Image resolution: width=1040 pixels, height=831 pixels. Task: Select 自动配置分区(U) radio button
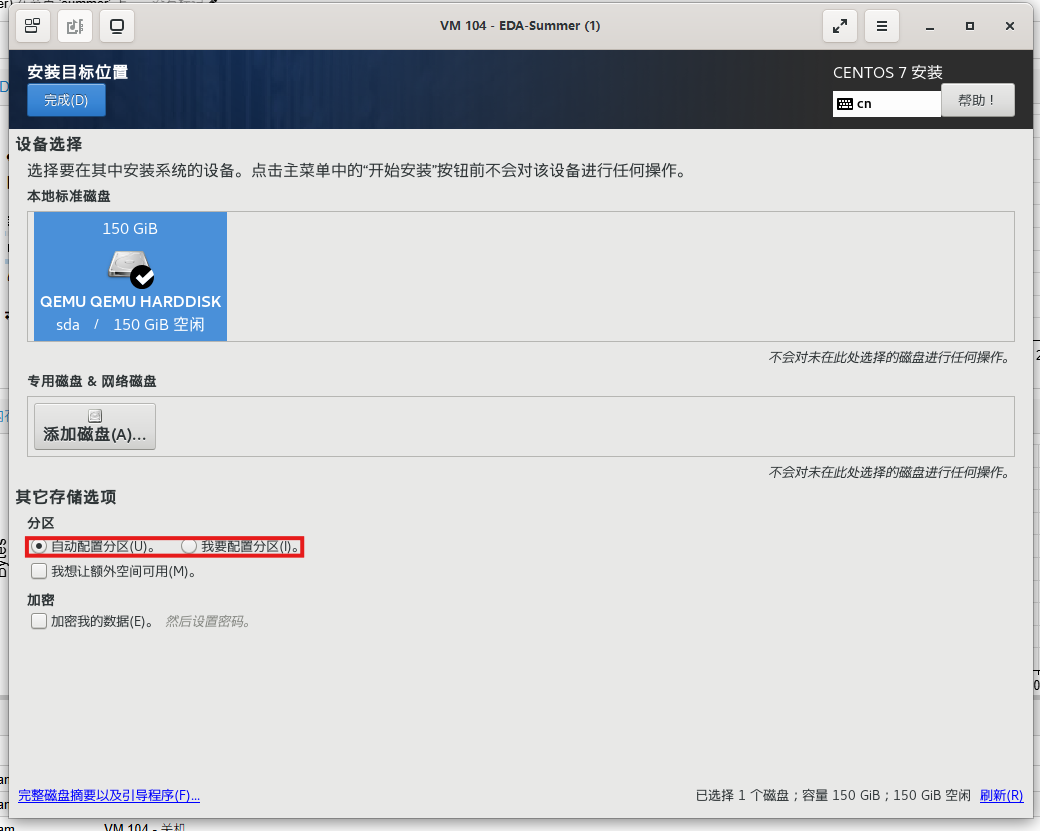tap(39, 546)
